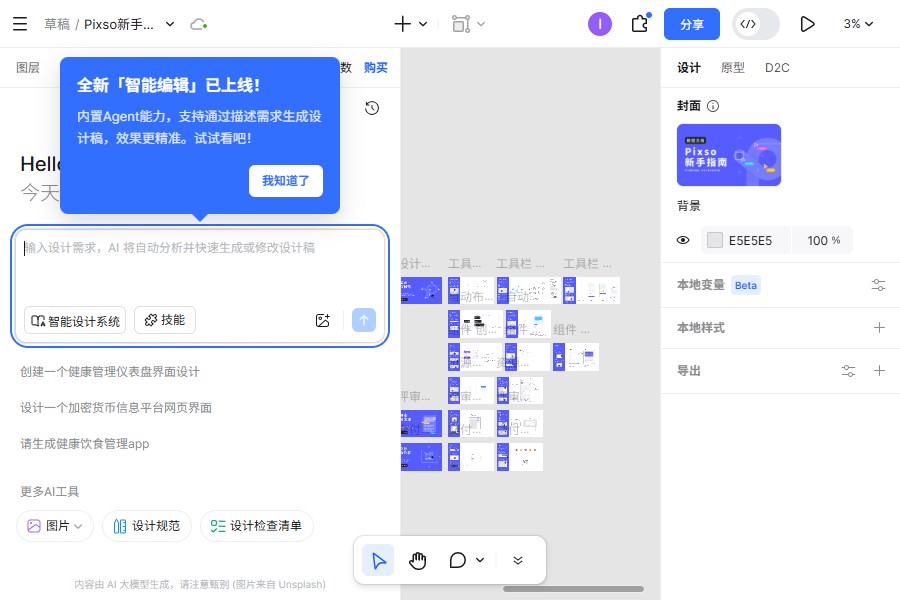Open the user avatar "I"
The image size is (900, 600).
point(600,24)
